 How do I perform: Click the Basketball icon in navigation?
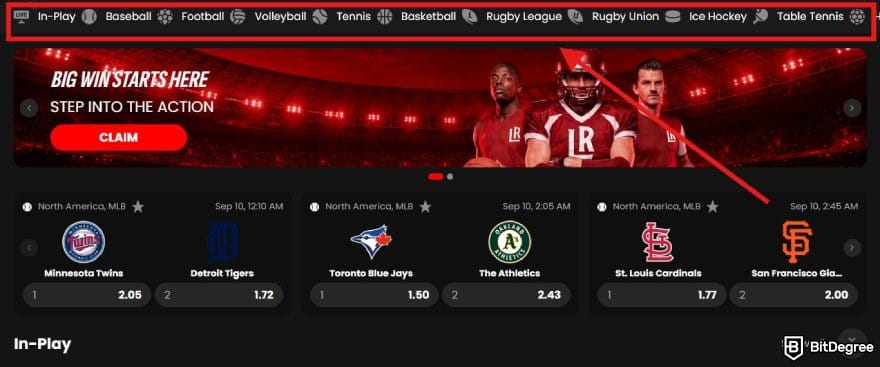tap(384, 17)
